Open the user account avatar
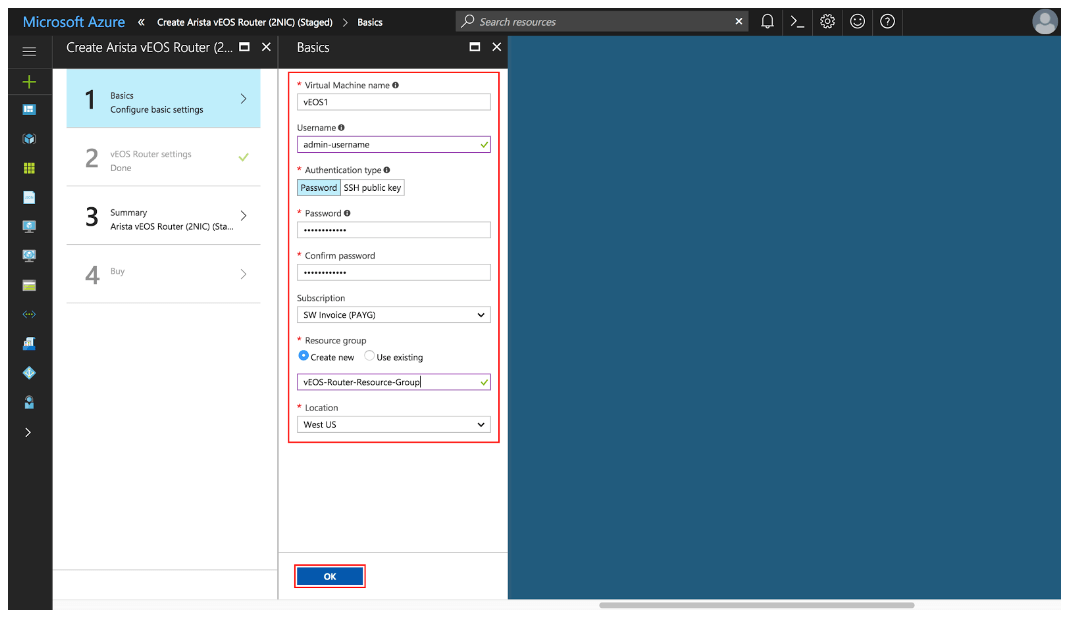The height and width of the screenshot is (618, 1072). (1045, 22)
